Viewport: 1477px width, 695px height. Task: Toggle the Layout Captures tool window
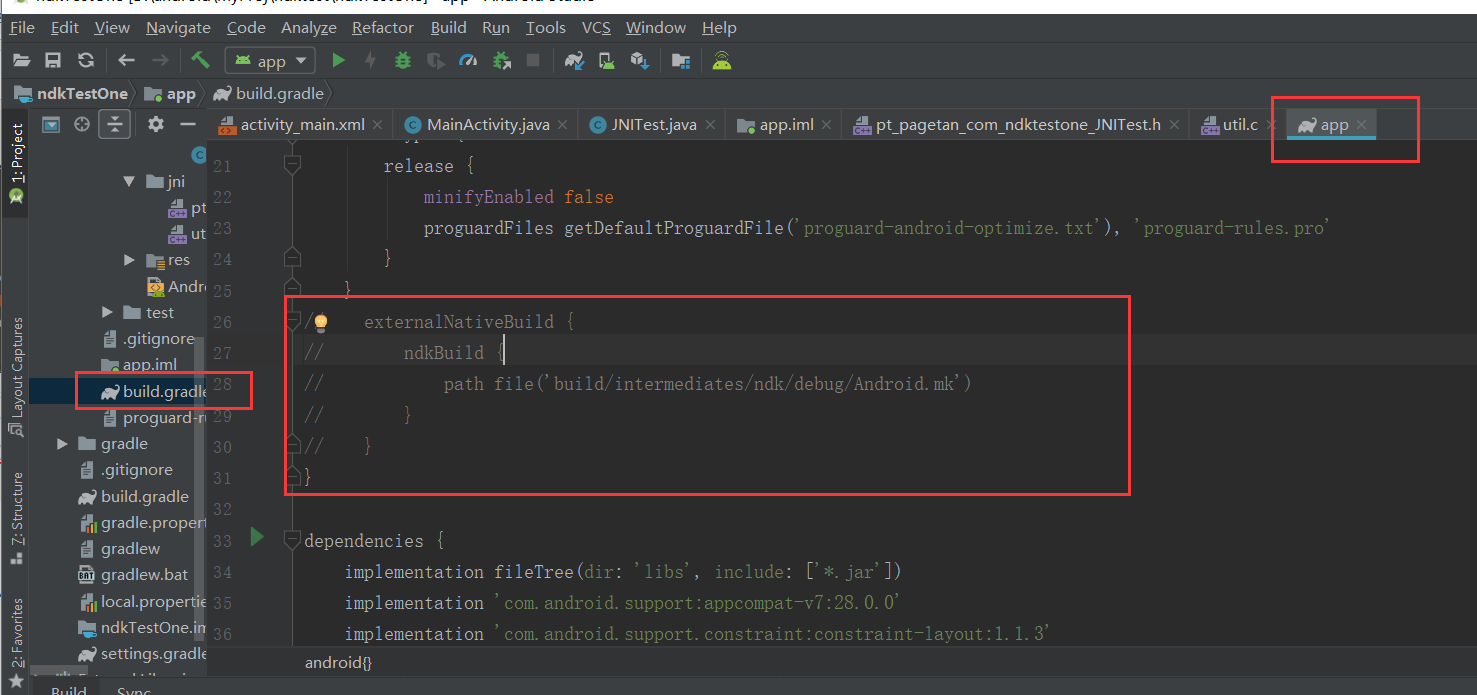[16, 378]
